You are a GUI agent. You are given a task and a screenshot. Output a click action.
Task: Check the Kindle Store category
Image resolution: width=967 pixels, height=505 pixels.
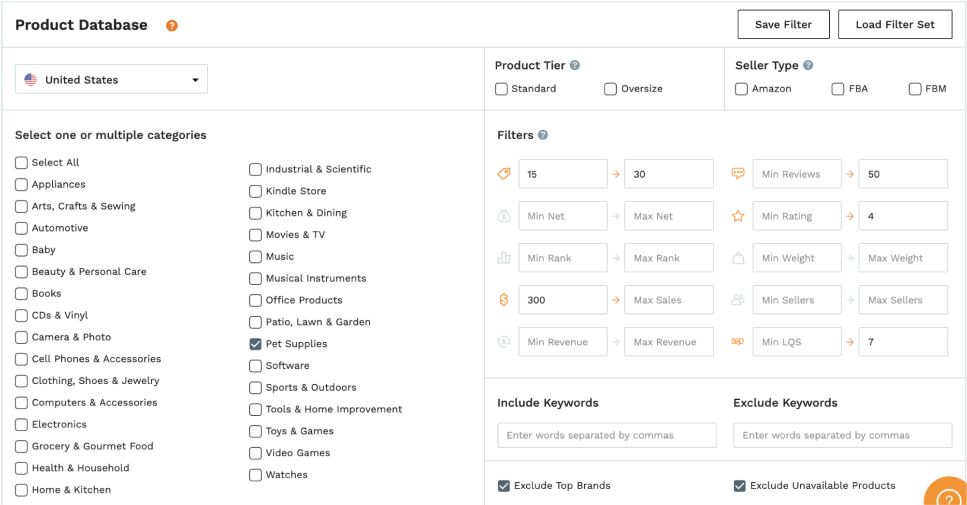[x=255, y=191]
